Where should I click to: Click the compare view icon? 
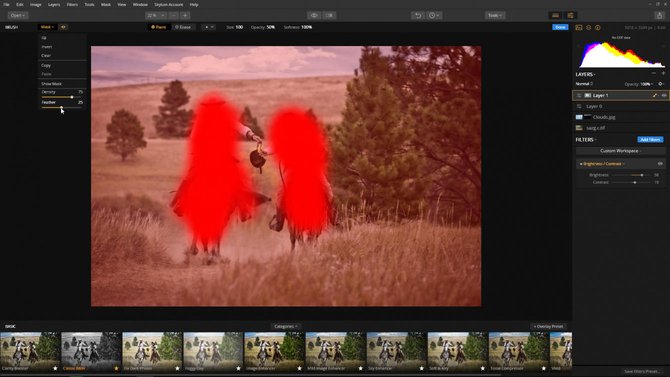[x=329, y=15]
